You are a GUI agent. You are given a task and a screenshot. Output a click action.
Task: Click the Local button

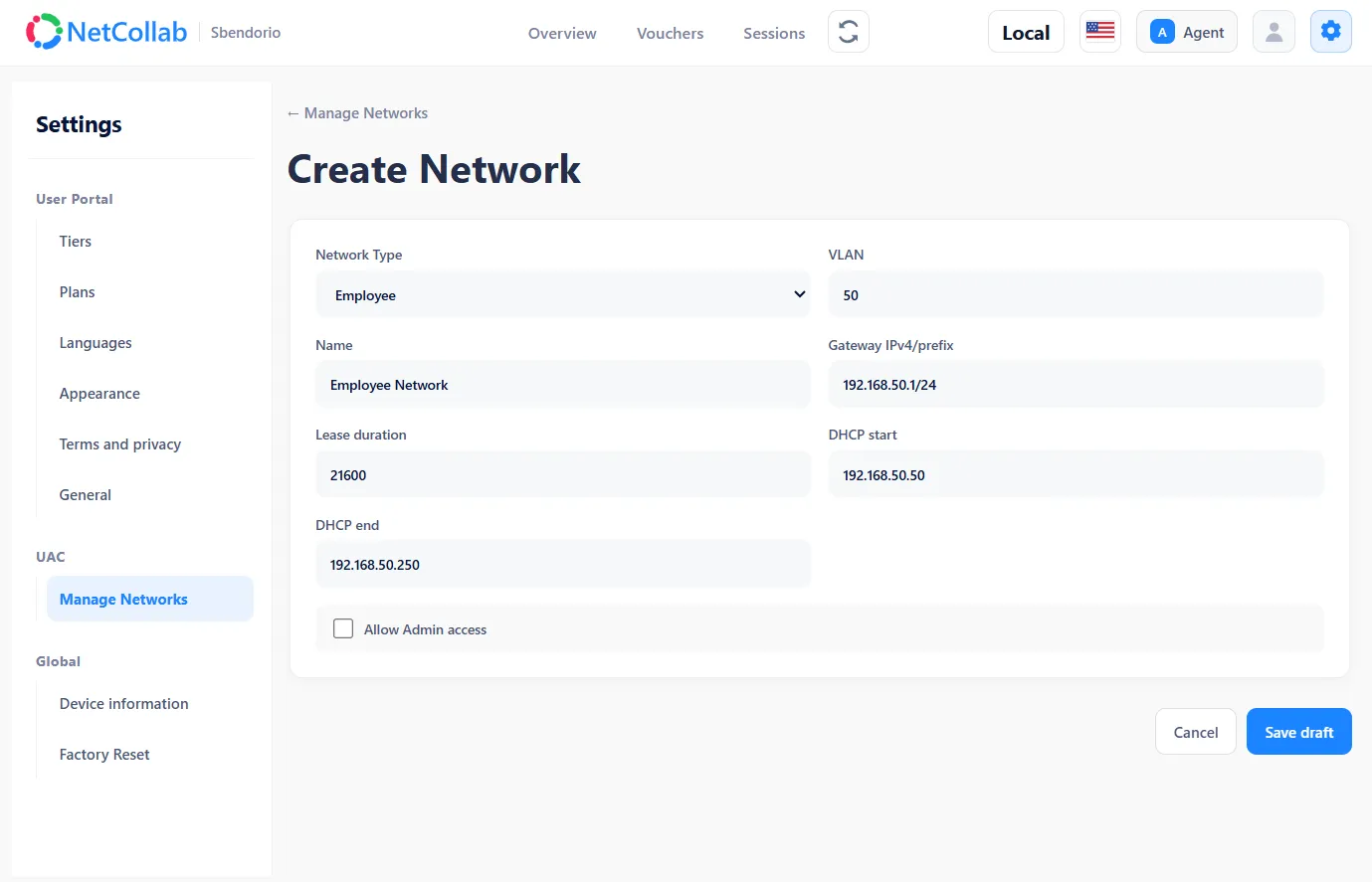tap(1026, 32)
